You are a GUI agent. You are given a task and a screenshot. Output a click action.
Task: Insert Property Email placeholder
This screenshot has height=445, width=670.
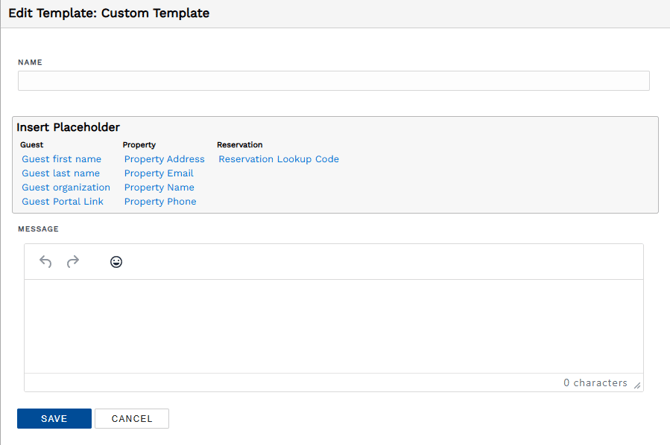(158, 173)
